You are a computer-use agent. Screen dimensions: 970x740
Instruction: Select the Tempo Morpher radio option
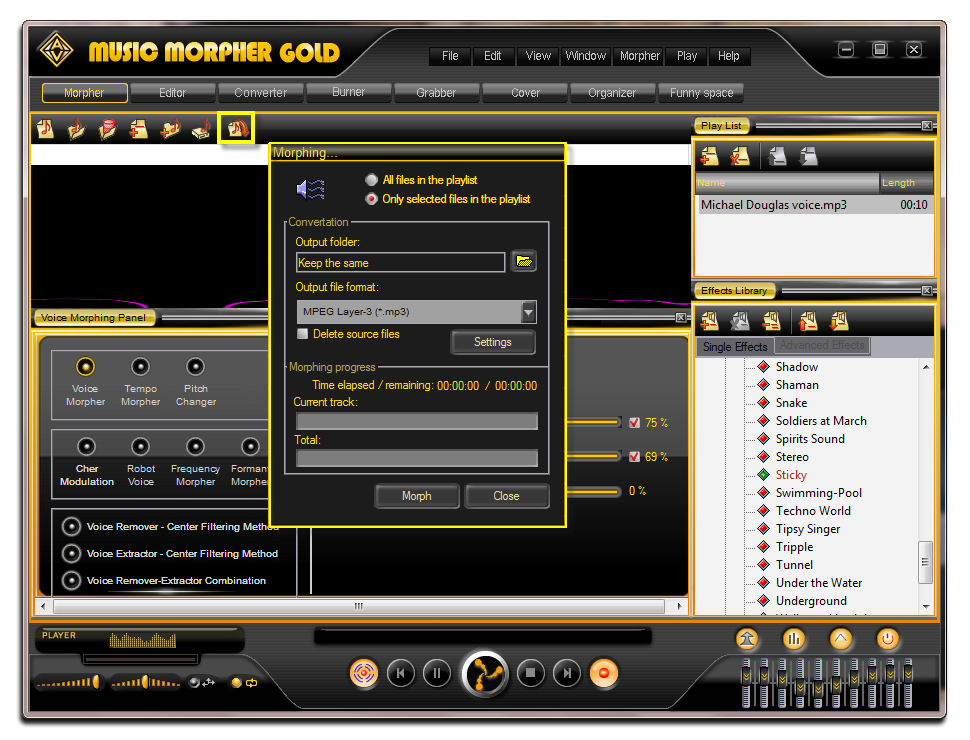coord(140,367)
